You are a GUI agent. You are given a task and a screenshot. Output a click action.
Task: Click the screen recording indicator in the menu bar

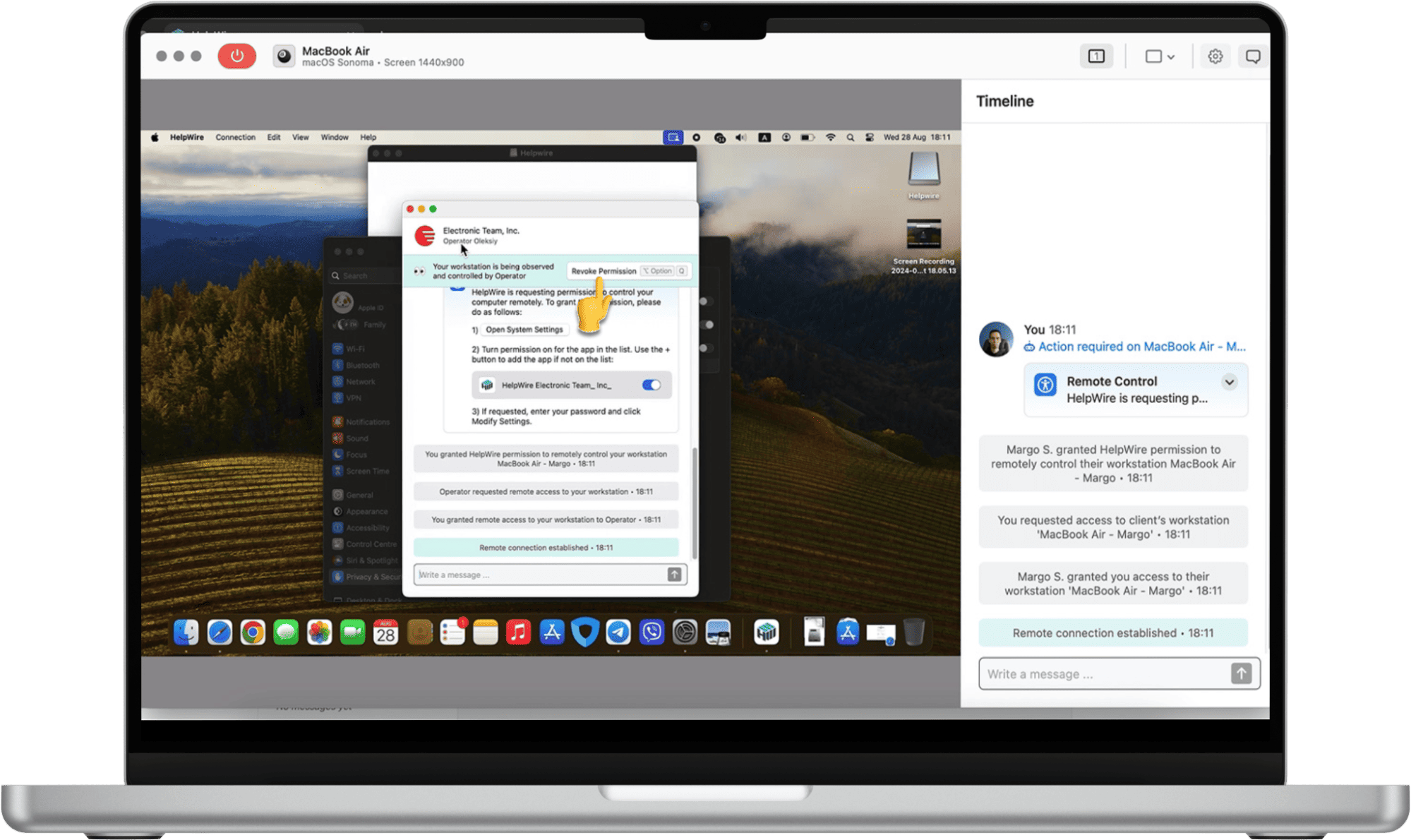(x=696, y=138)
